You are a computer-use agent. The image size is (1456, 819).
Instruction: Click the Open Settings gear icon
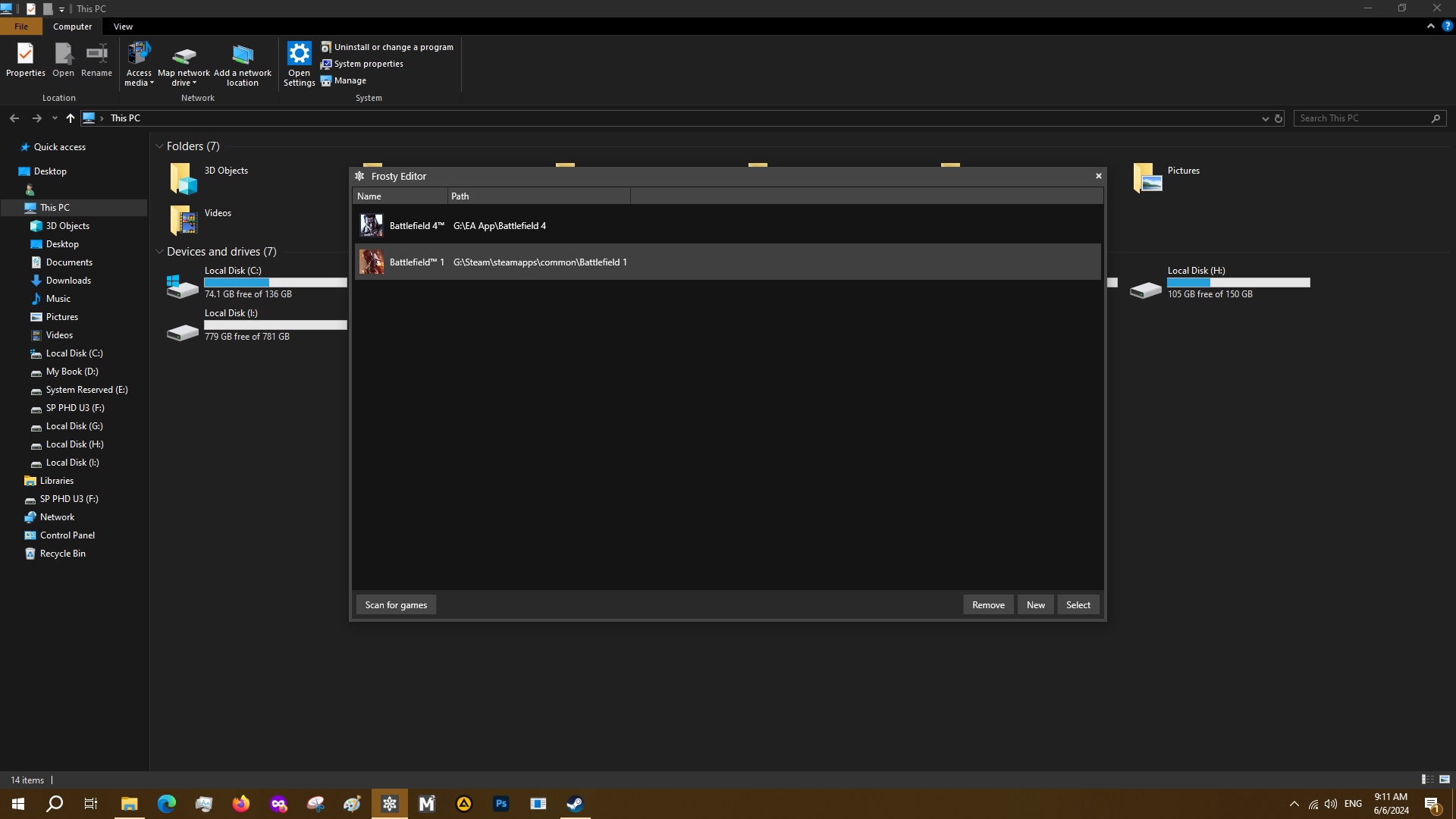click(x=299, y=54)
